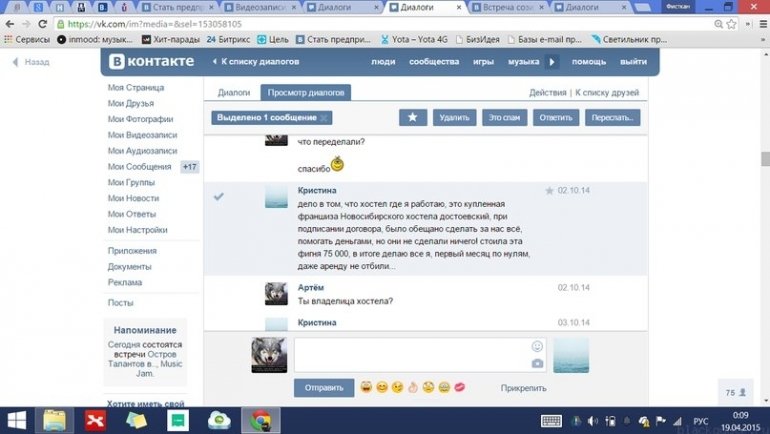This screenshot has width=770, height=434.
Task: Click 'Удалить' to delete the message
Action: (454, 118)
